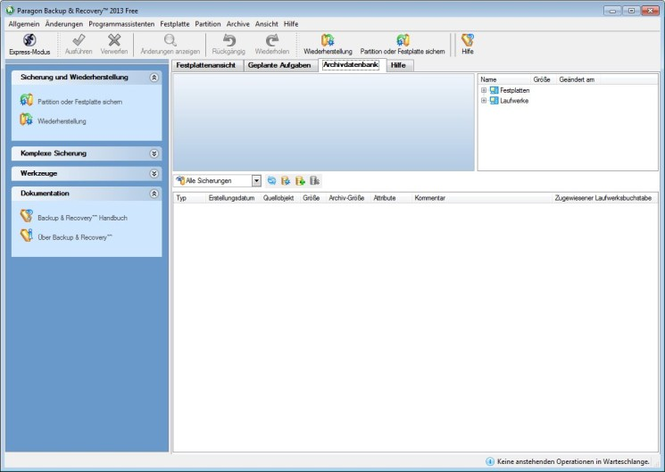Click the add archive icon with green plus

tap(300, 181)
